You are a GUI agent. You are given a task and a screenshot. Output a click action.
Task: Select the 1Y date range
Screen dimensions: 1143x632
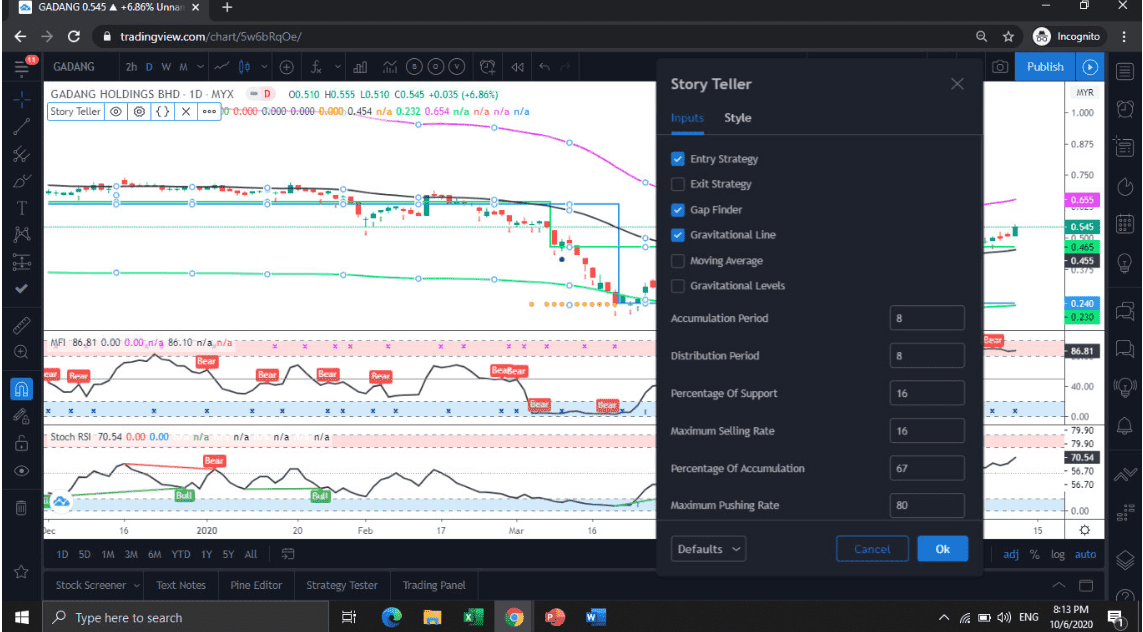(x=206, y=555)
